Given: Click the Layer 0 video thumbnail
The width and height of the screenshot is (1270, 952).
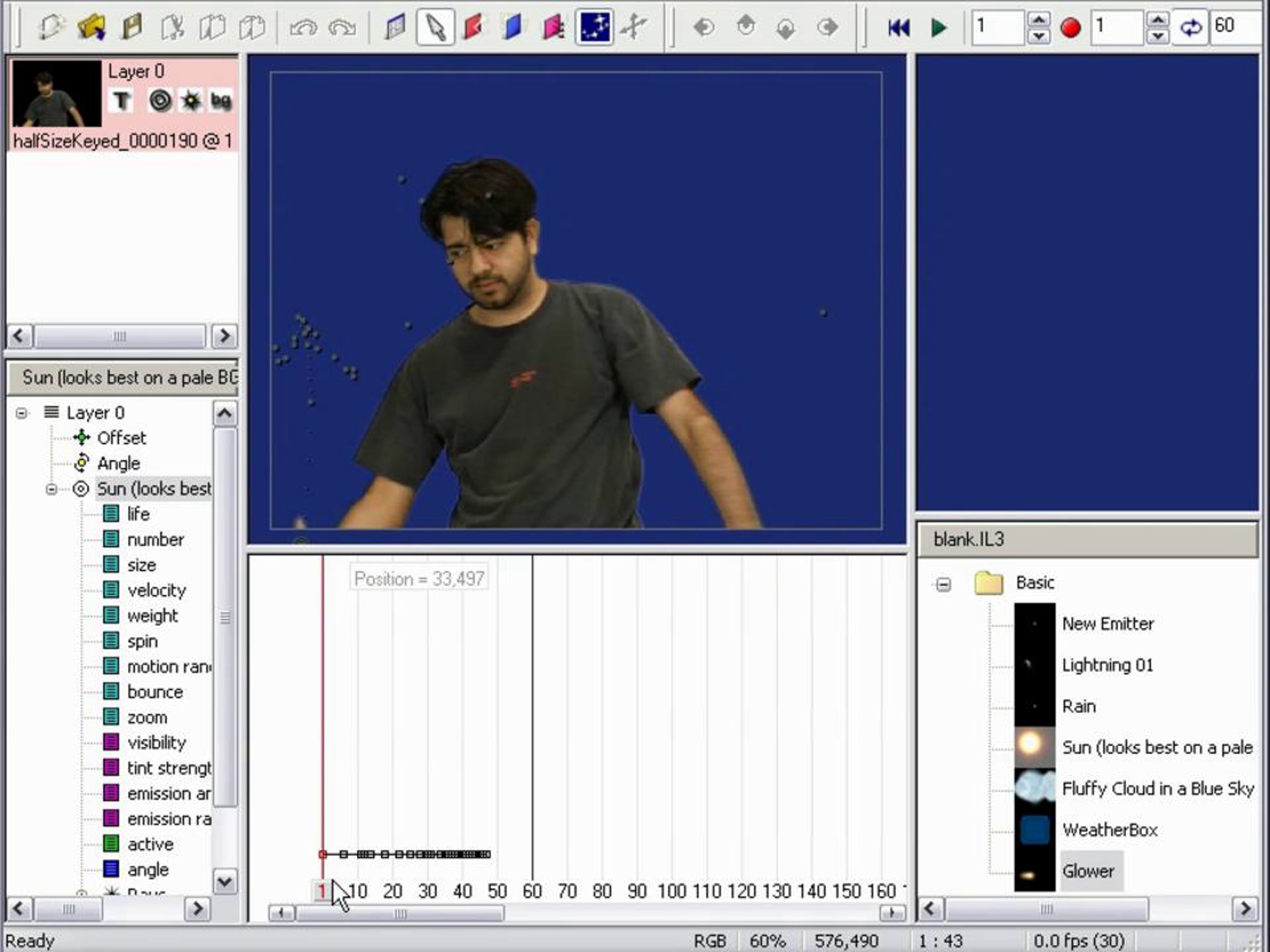Looking at the screenshot, I should [57, 93].
